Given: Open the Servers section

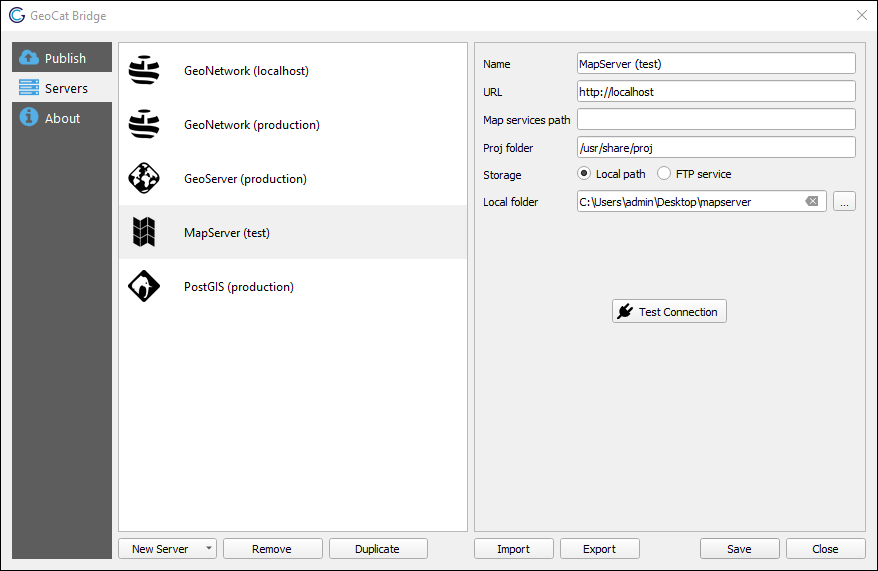Looking at the screenshot, I should point(62,87).
